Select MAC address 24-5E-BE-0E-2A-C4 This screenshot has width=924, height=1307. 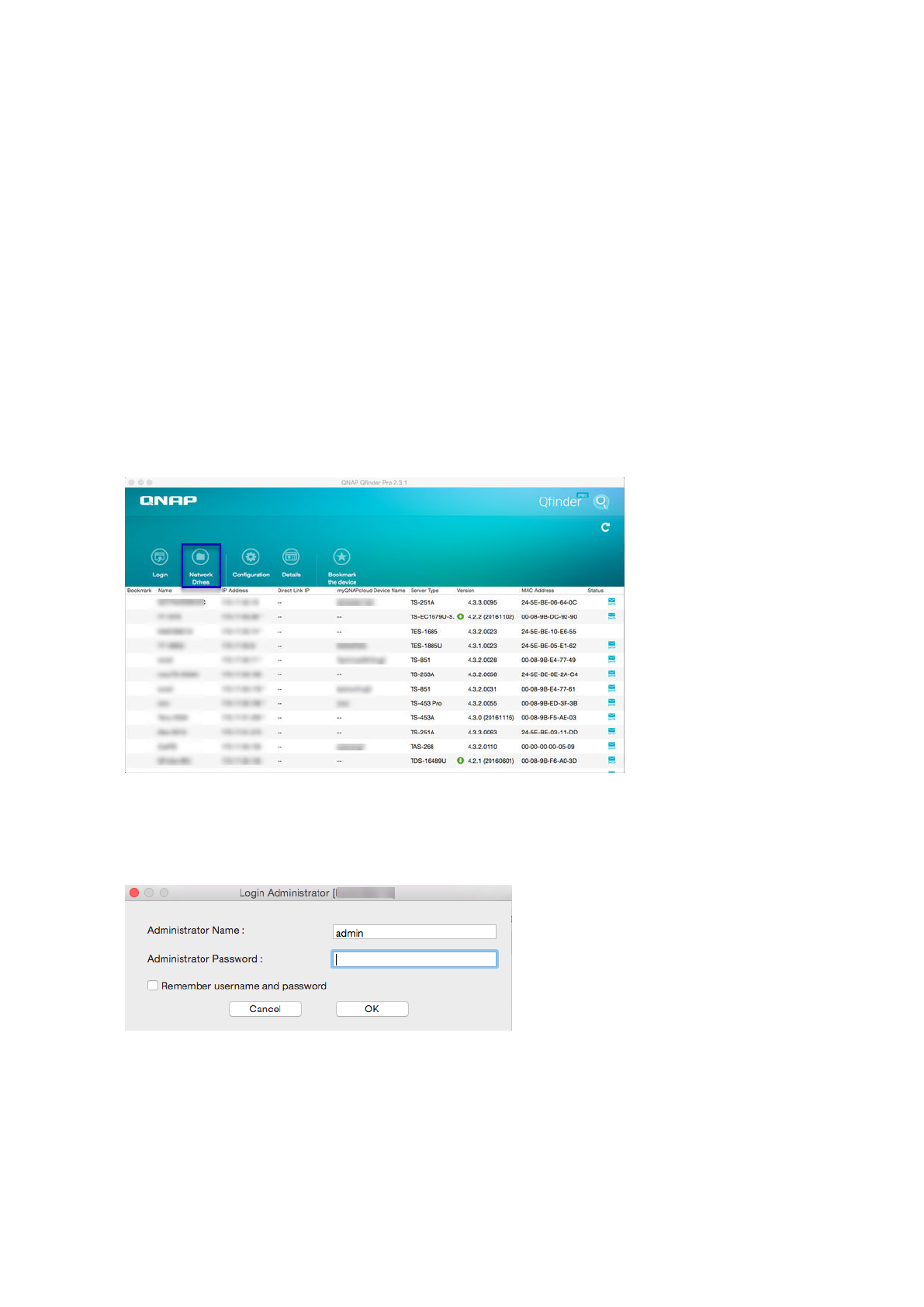coord(549,674)
